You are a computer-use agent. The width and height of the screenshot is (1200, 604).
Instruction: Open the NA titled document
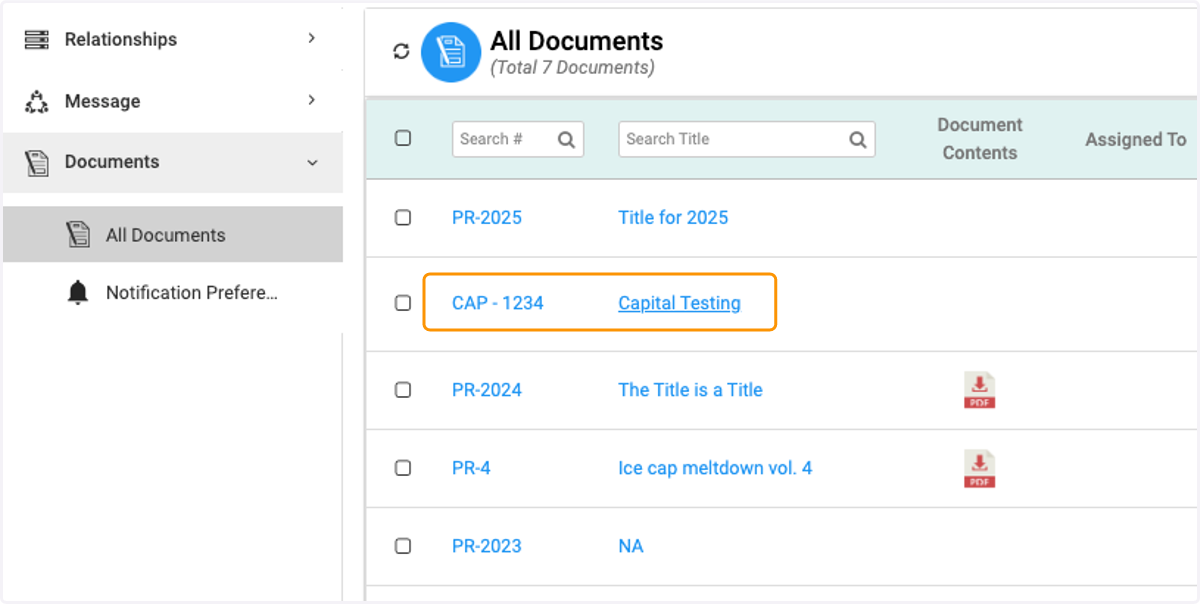point(631,546)
